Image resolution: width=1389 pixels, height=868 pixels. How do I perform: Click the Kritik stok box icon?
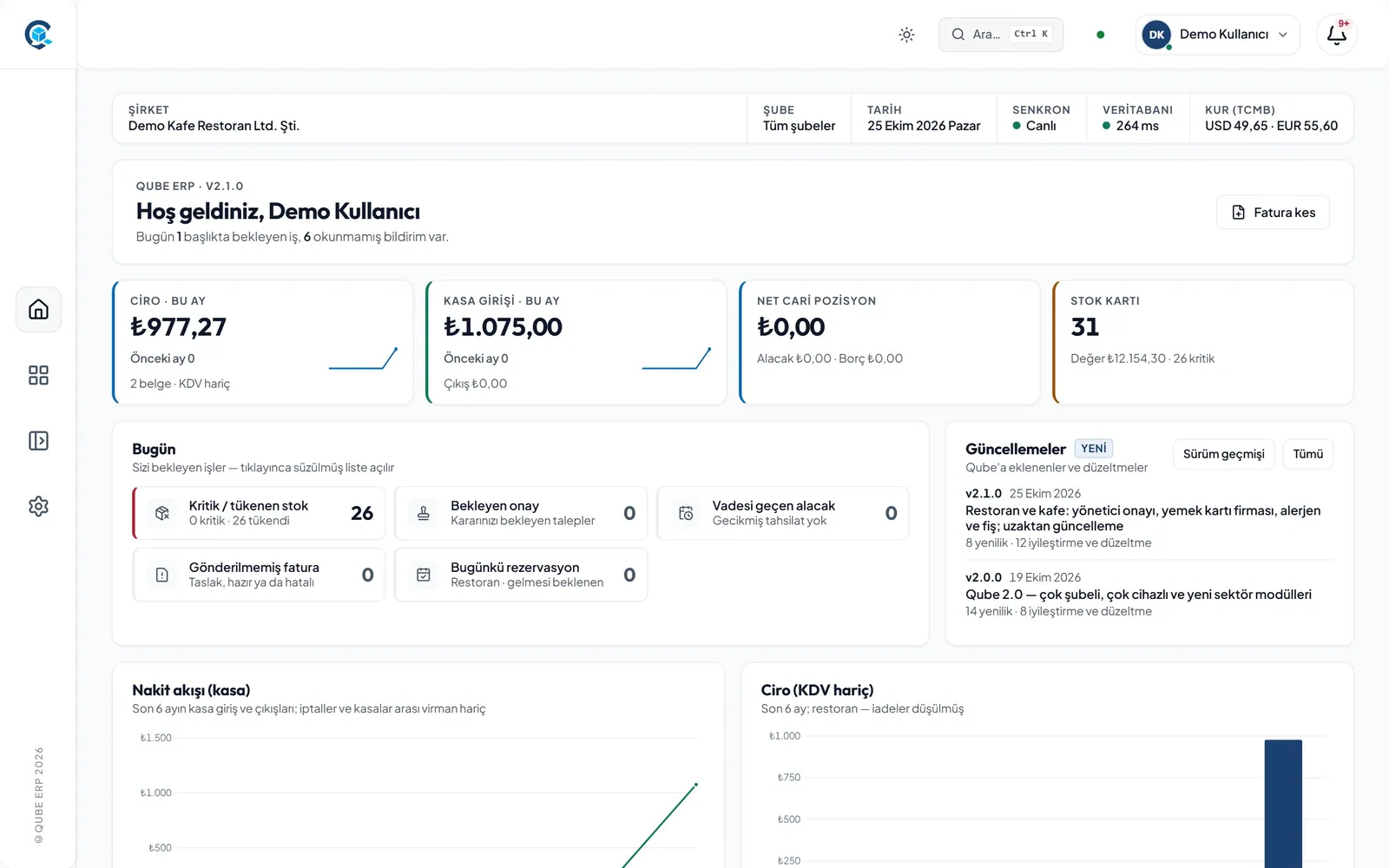click(x=162, y=513)
